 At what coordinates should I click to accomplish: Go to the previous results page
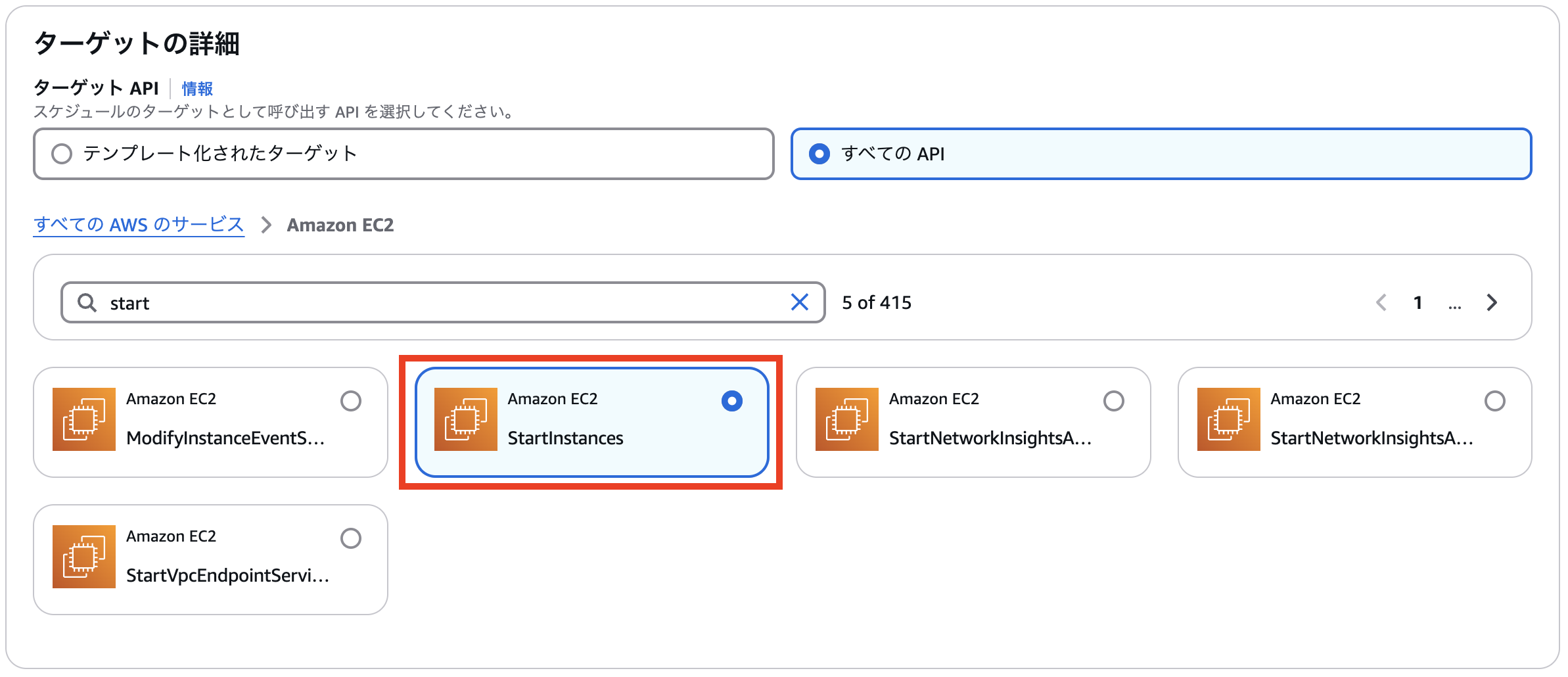click(x=1381, y=302)
